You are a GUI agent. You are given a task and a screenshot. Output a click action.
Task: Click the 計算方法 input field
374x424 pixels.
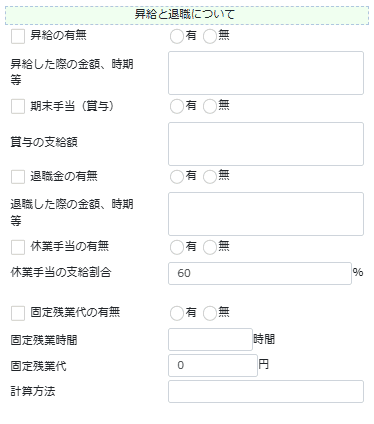266,391
